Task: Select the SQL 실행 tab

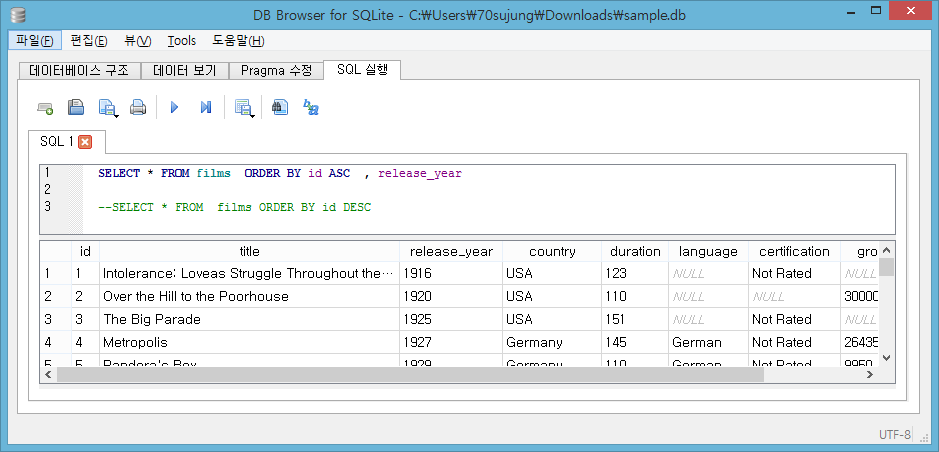Action: point(362,69)
